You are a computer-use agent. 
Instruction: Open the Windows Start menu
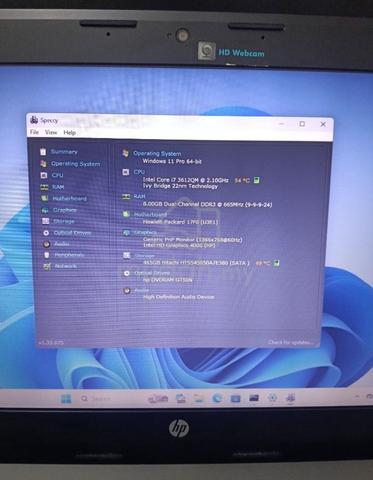66,398
